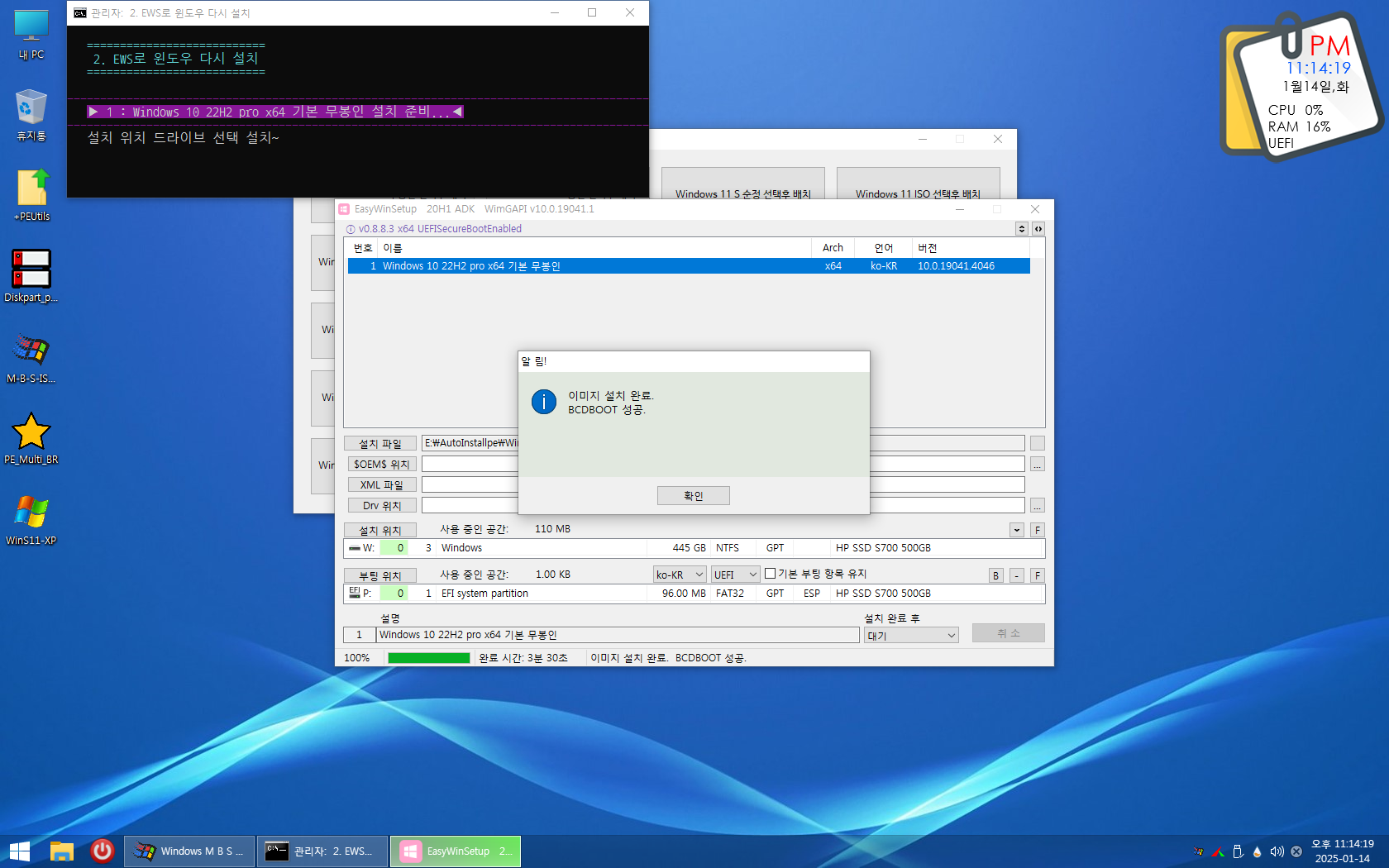Click the 부팅 위치 button
The height and width of the screenshot is (868, 1389).
point(380,576)
